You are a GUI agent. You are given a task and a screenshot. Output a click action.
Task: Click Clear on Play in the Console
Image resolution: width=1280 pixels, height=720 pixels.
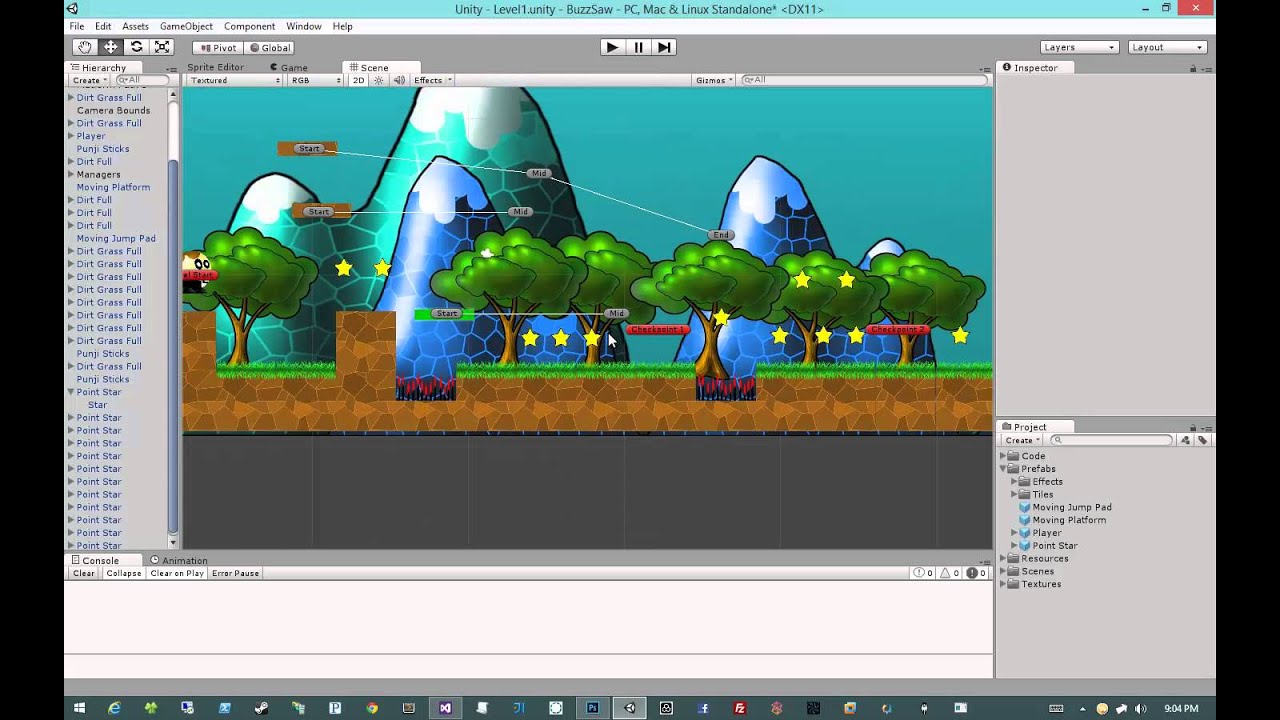point(176,572)
